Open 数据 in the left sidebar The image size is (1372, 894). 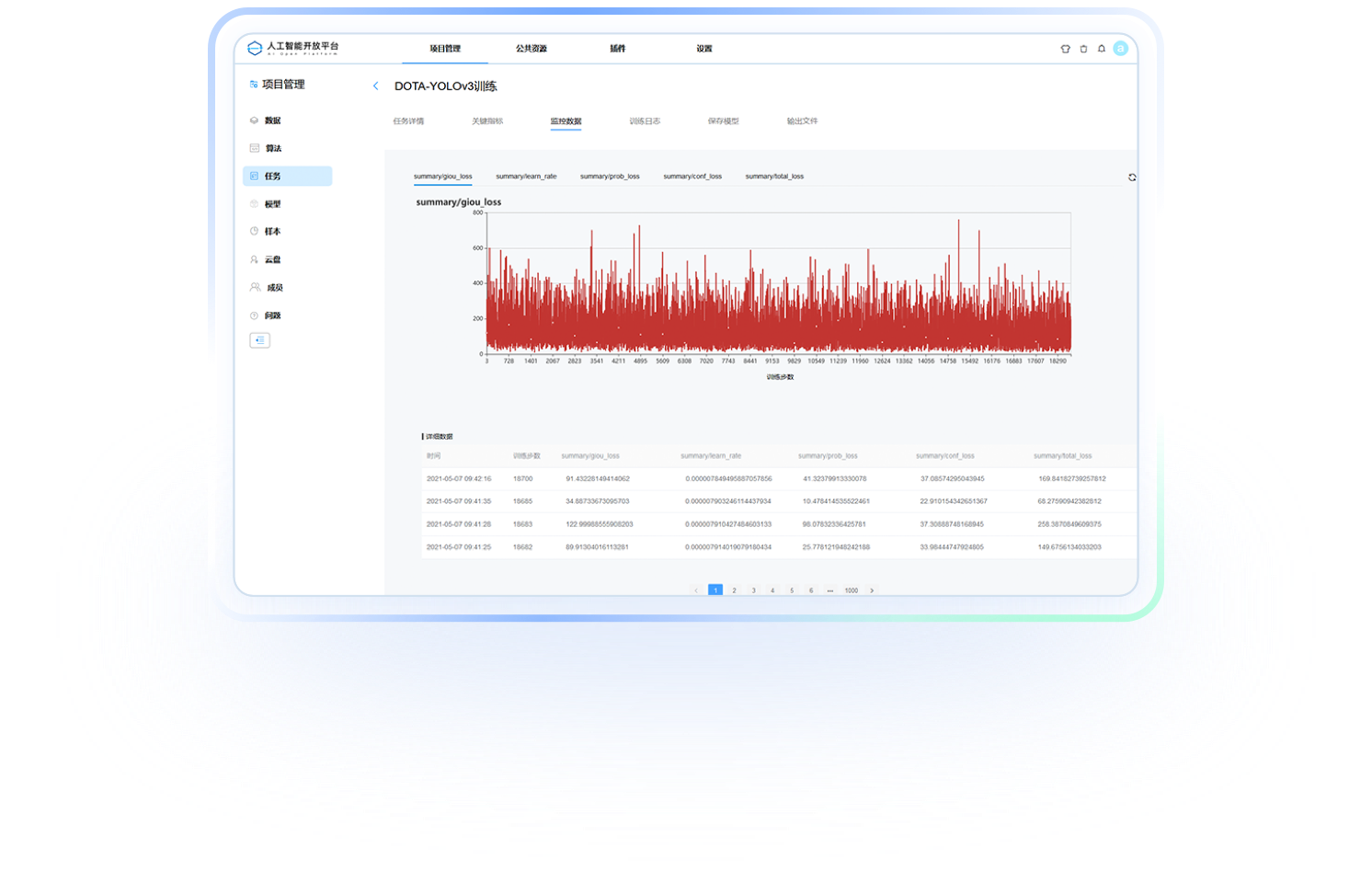(272, 120)
